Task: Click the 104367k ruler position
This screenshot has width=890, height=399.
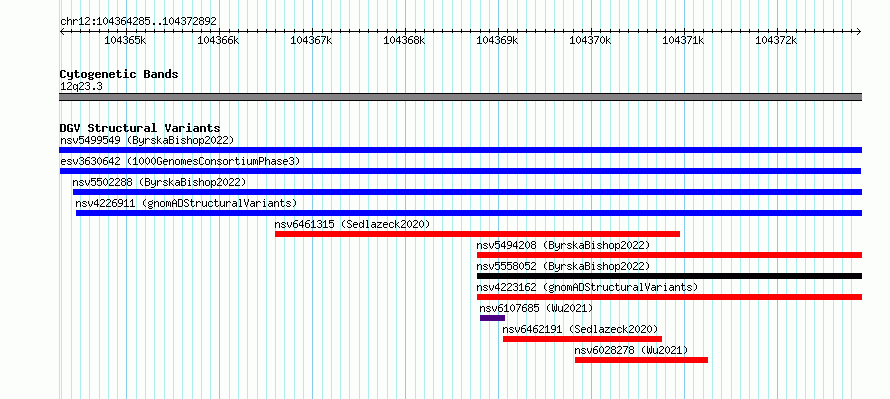Action: click(x=311, y=40)
